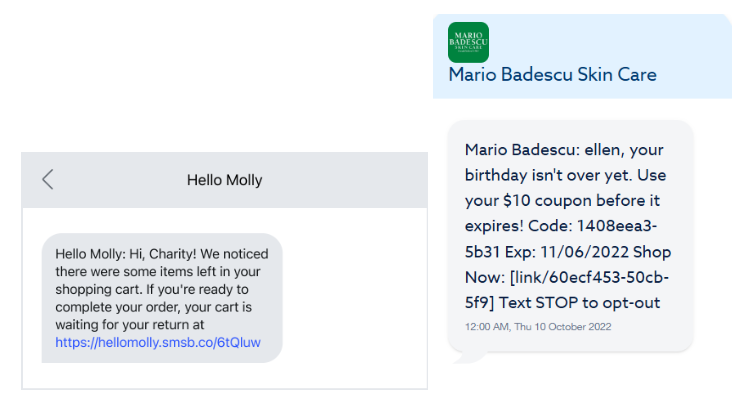Click the light blue Mario Badescu banner
Screen dimensions: 748x397
[x=582, y=56]
